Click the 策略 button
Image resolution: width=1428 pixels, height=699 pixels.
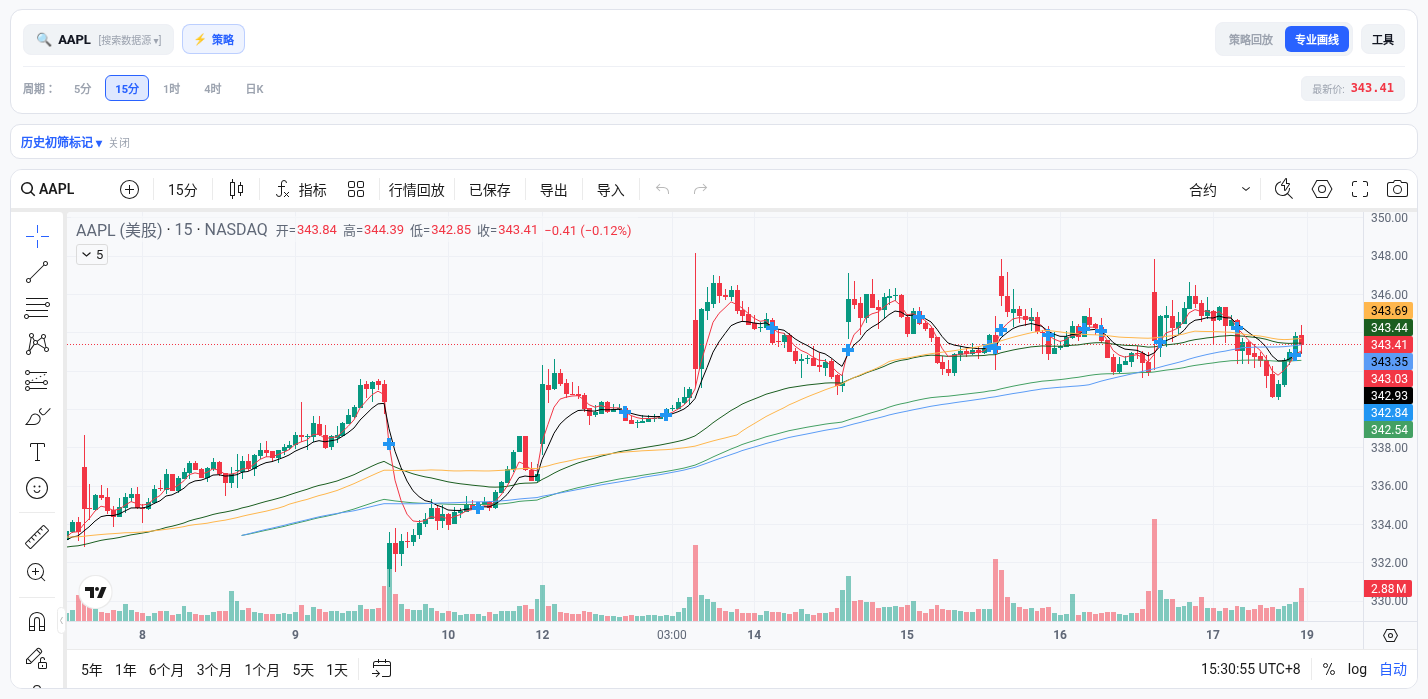tap(213, 39)
